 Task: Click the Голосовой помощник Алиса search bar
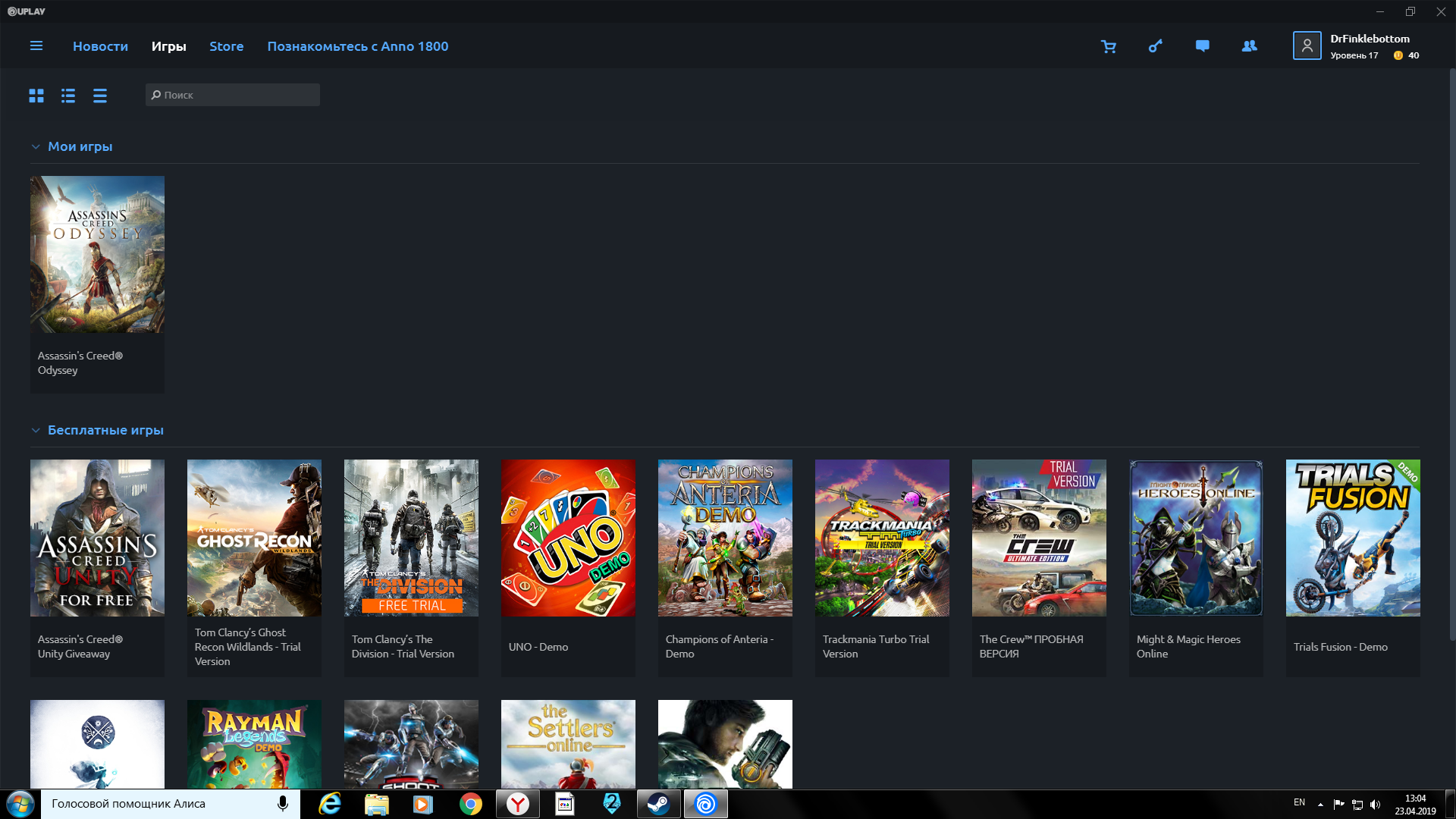coord(171,804)
